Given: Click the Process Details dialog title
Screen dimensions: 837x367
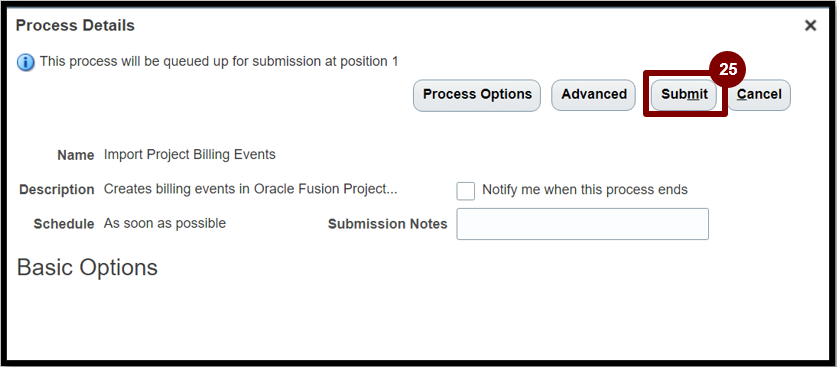Looking at the screenshot, I should point(75,26).
